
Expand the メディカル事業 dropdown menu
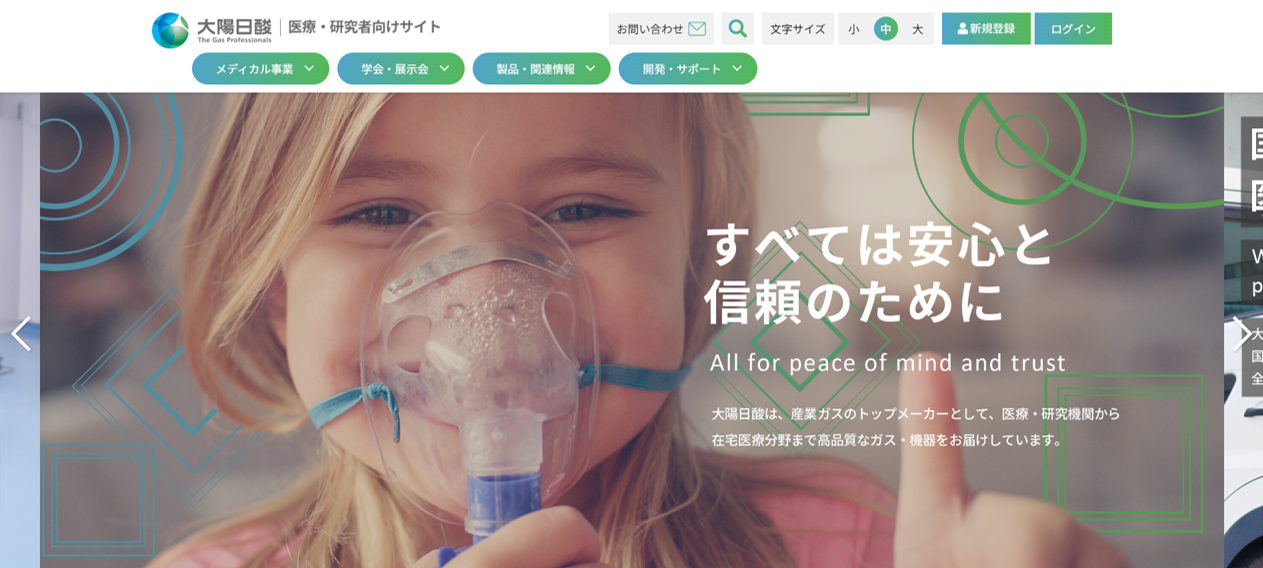(260, 69)
